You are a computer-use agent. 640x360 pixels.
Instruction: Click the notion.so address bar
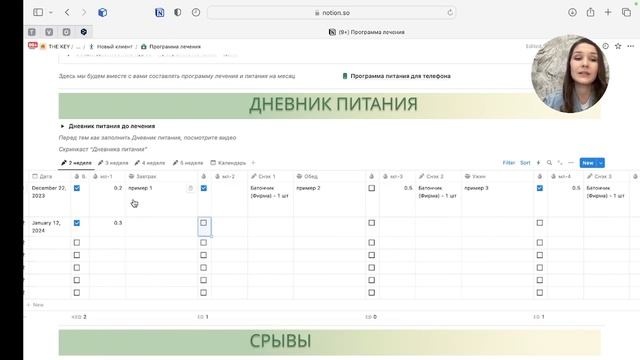pyautogui.click(x=331, y=13)
